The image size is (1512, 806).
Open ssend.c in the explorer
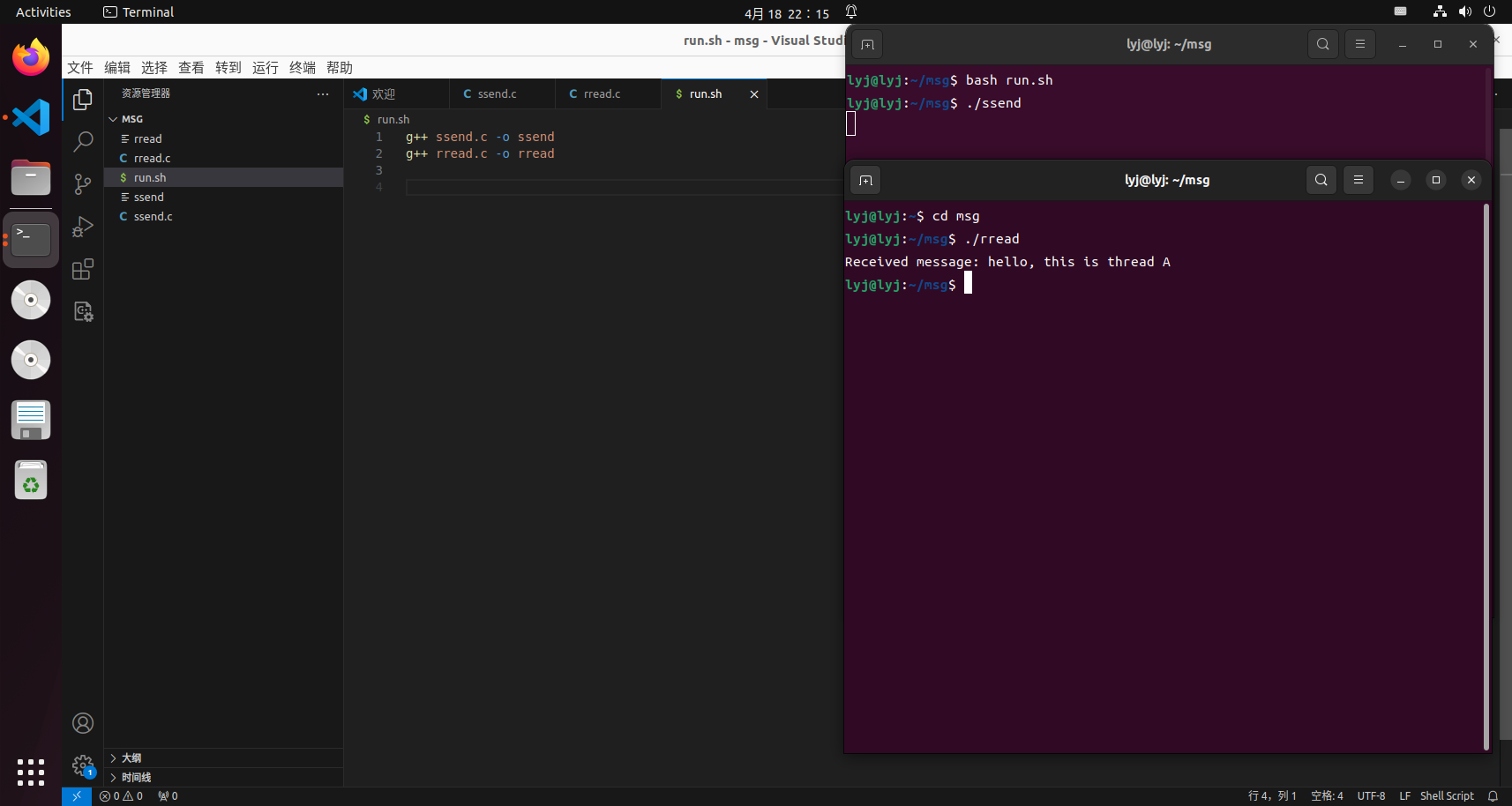point(223,217)
